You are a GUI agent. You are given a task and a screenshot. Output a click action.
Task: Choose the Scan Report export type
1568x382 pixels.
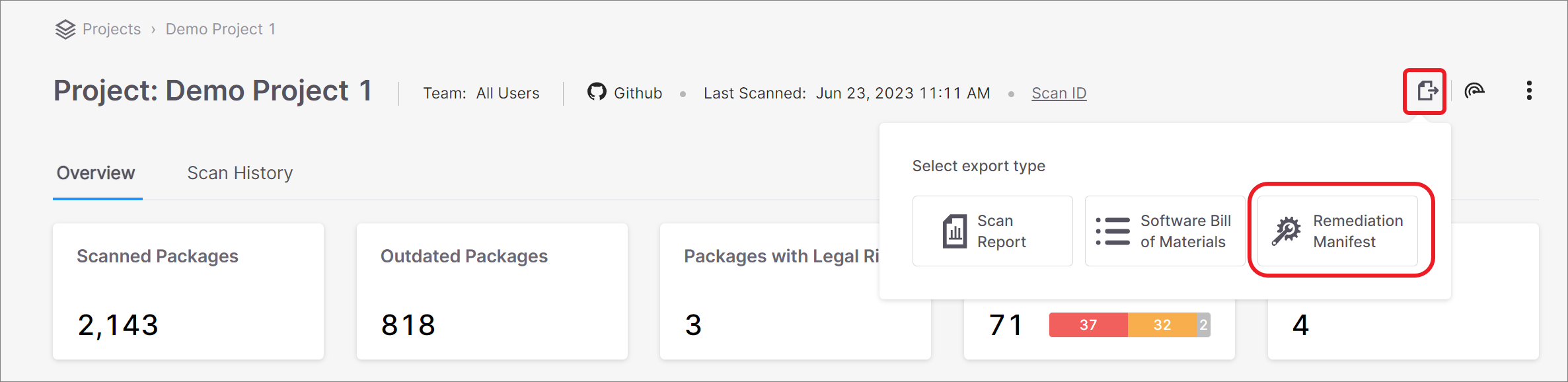[x=992, y=231]
